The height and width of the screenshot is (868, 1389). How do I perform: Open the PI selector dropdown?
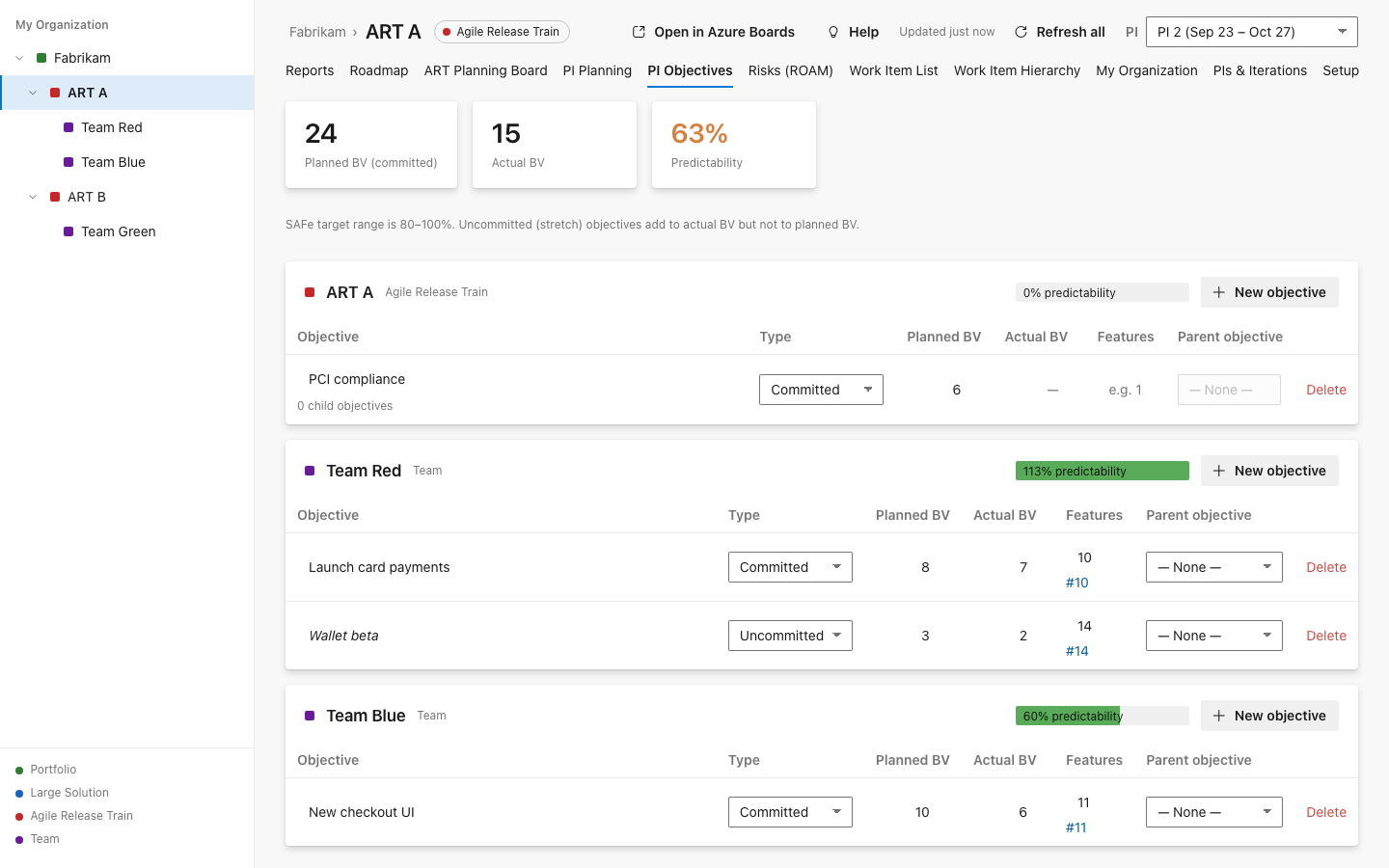(x=1252, y=32)
